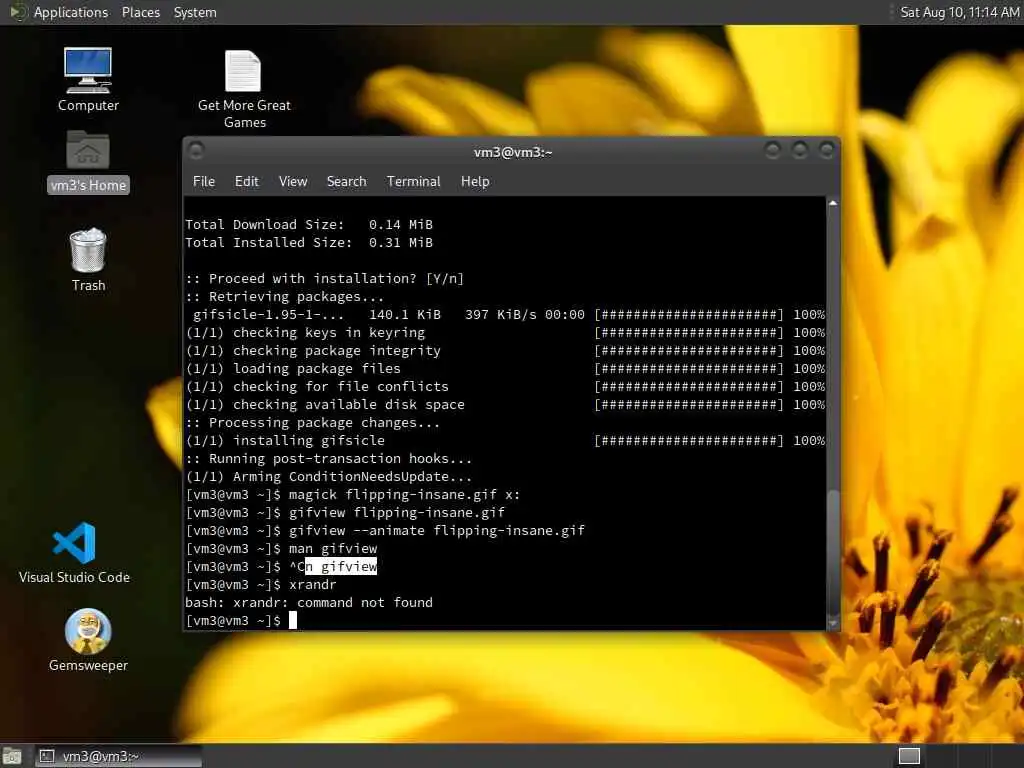Open the terminal Help menu
Screen dimensions: 1024x768
tap(475, 182)
